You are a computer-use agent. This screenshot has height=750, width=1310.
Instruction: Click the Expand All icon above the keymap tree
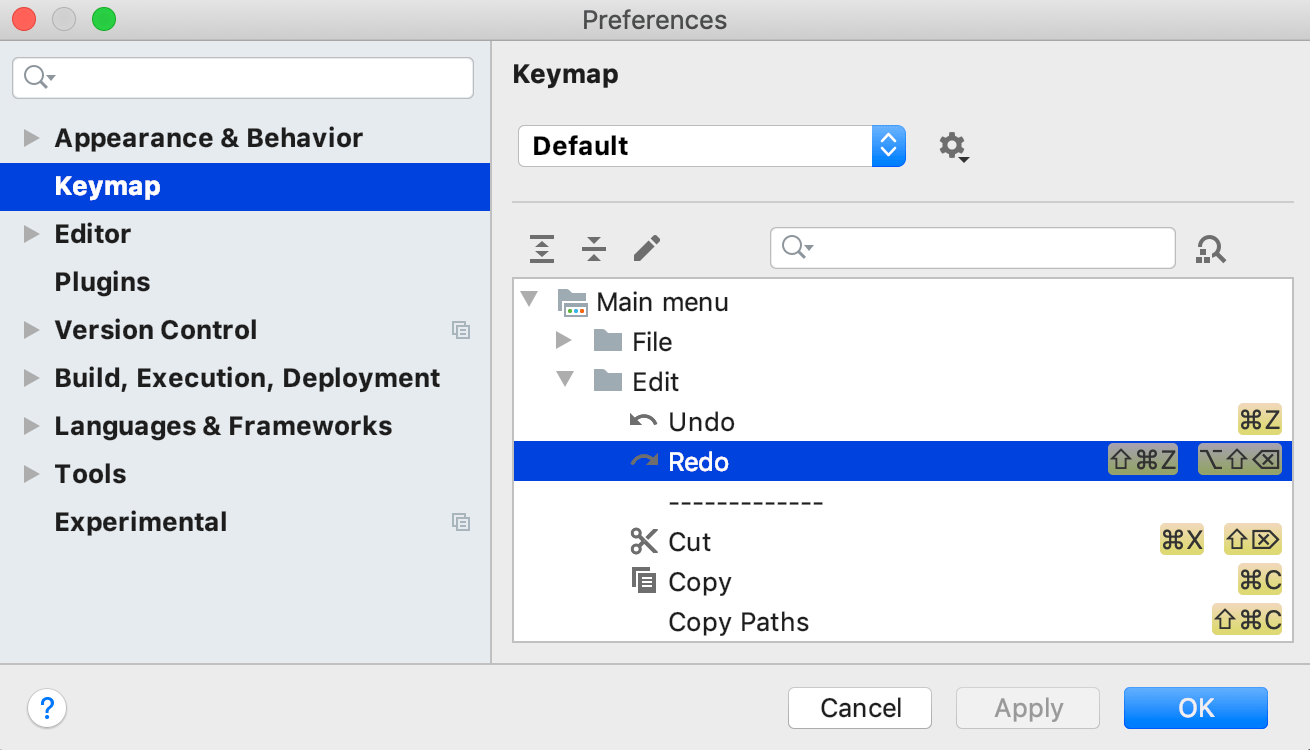(541, 248)
